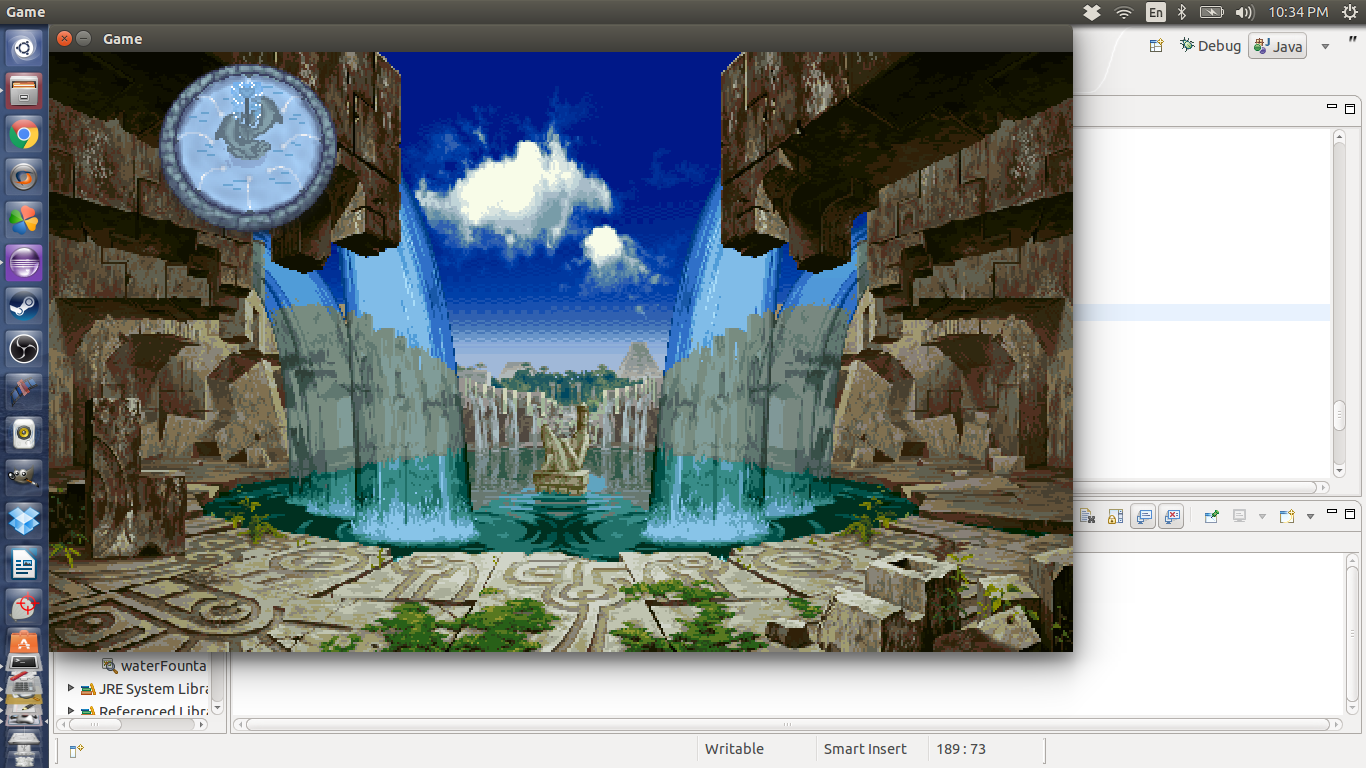Viewport: 1366px width, 768px height.
Task: Click the console's horizontal scrollbar
Action: tap(788, 725)
